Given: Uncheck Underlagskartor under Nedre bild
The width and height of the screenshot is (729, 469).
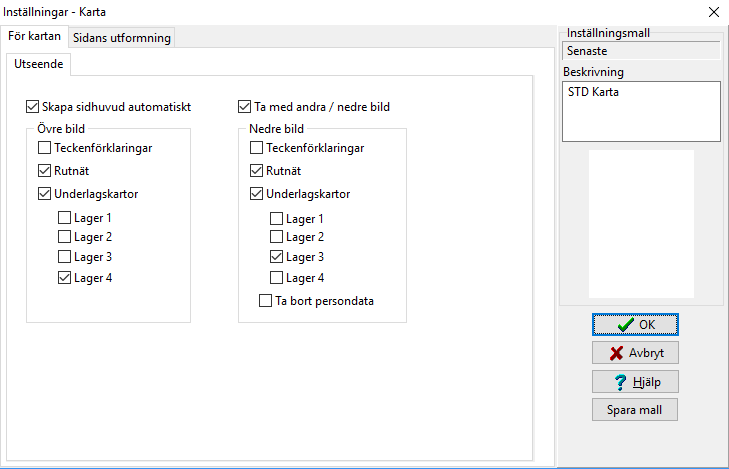Looking at the screenshot, I should click(x=256, y=193).
